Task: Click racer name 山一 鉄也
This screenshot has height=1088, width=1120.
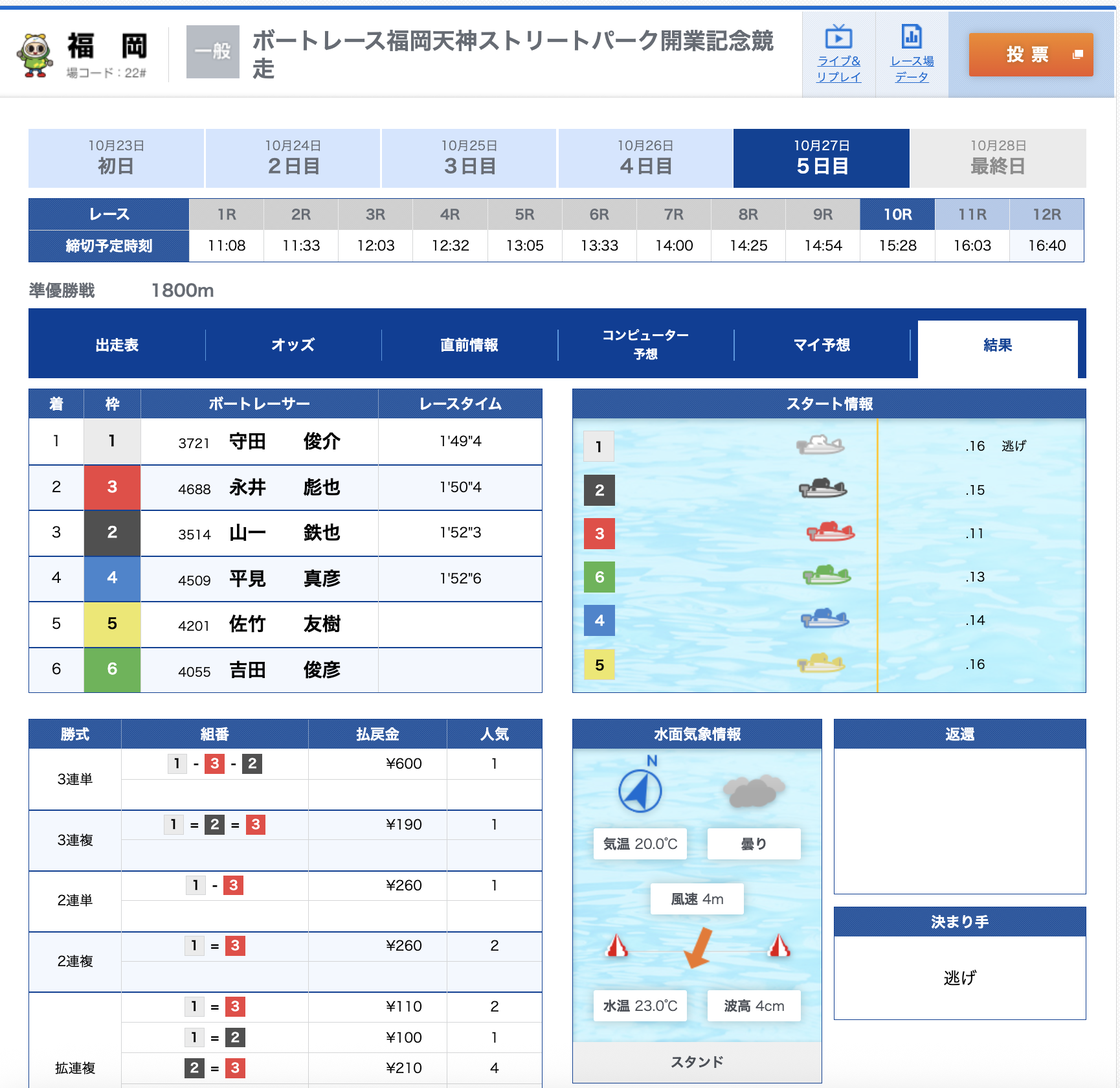Action: 285,533
